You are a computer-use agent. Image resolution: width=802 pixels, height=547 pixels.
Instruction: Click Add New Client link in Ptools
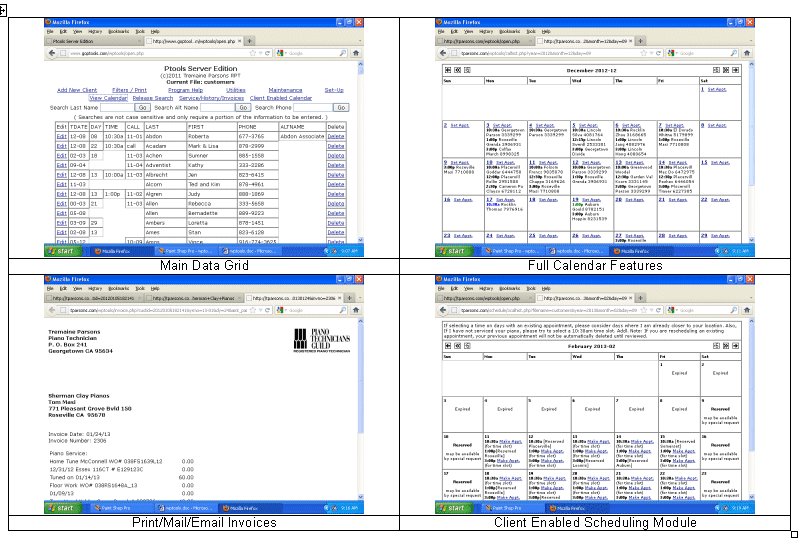(x=76, y=90)
